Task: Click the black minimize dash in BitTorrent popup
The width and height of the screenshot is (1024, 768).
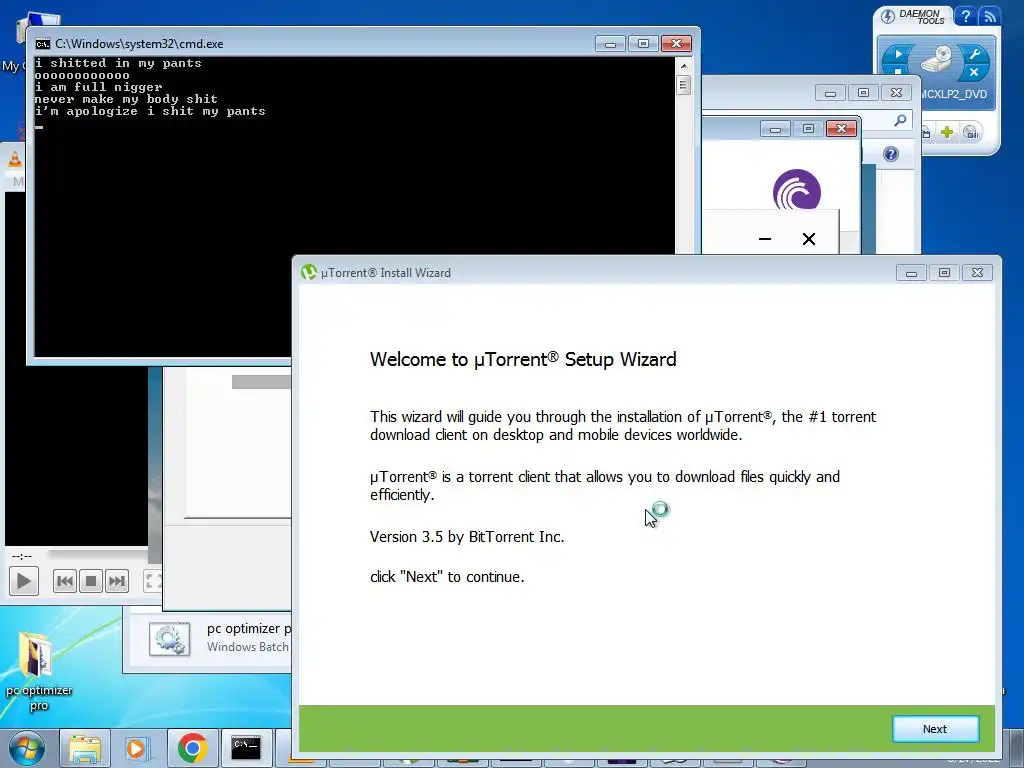Action: point(765,239)
